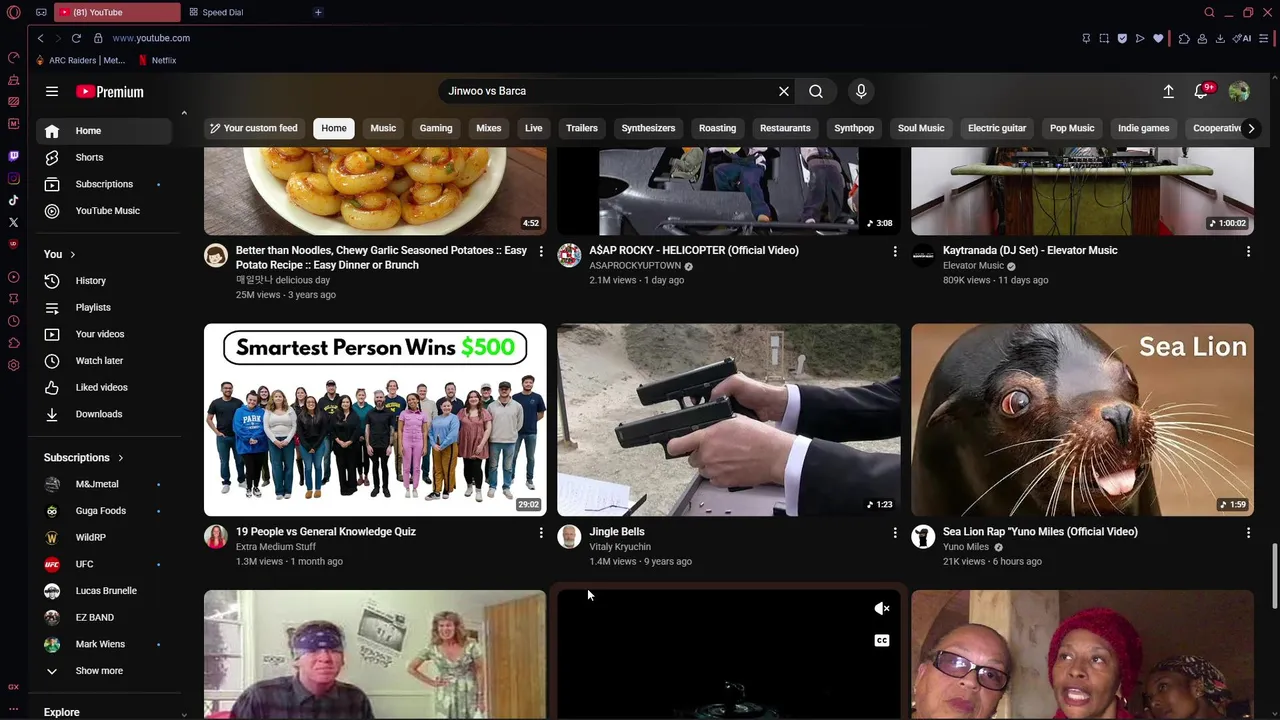Open options menu for Sea Lion Rap video

1248,533
